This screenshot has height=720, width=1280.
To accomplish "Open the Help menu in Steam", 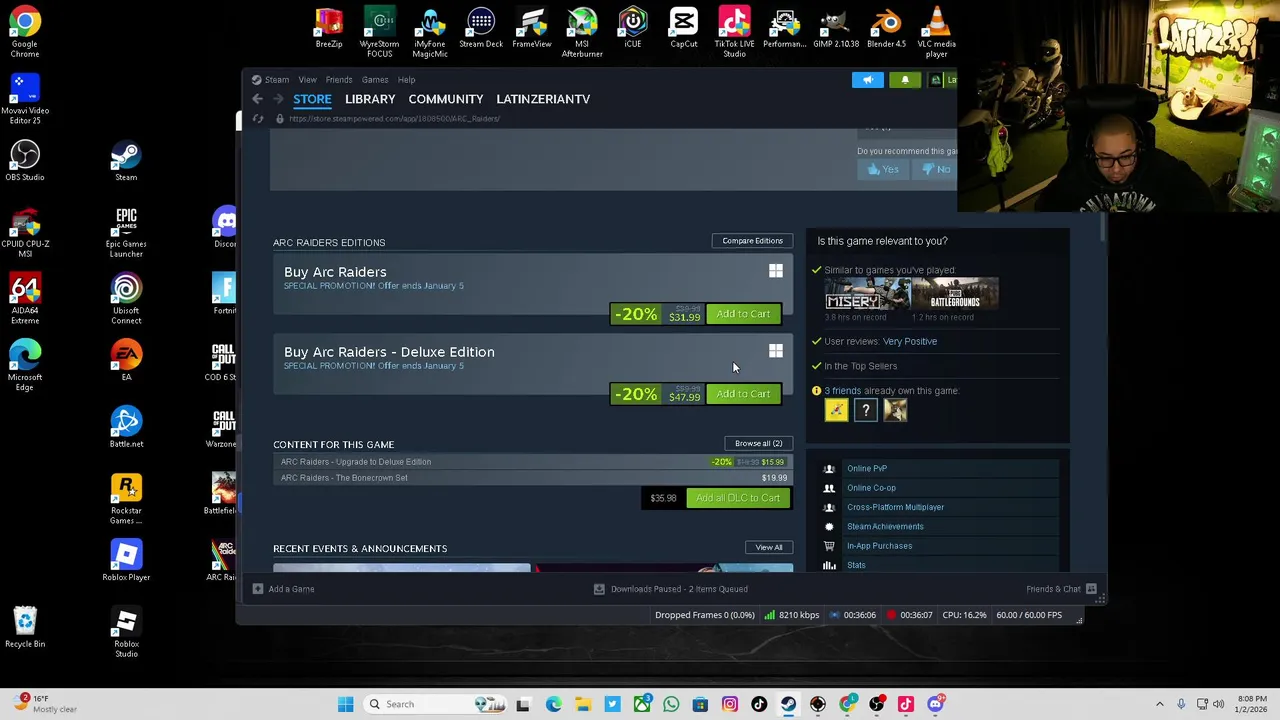I will tap(406, 80).
